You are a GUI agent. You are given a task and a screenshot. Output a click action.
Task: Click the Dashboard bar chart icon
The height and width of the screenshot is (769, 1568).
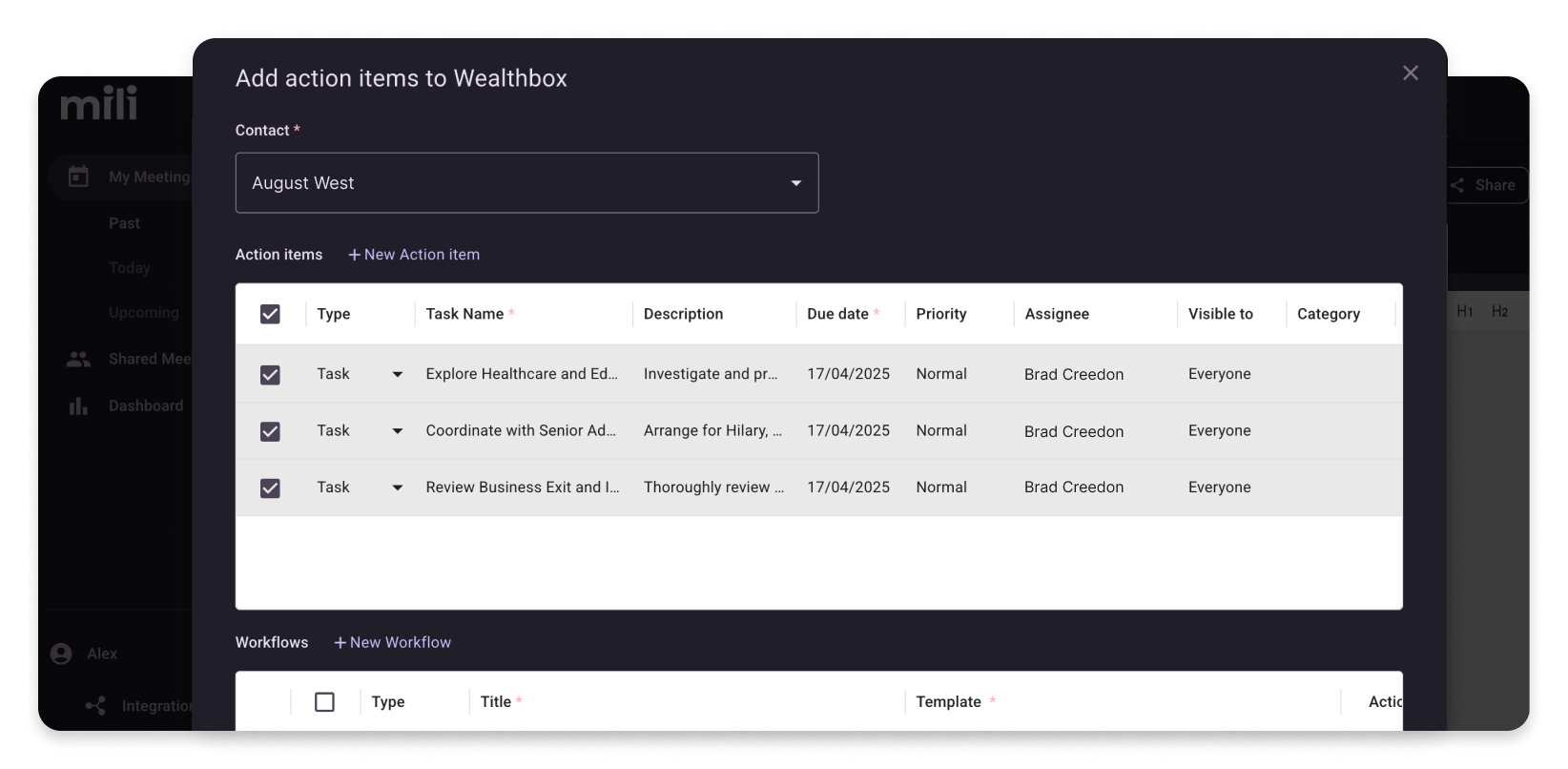(x=78, y=406)
